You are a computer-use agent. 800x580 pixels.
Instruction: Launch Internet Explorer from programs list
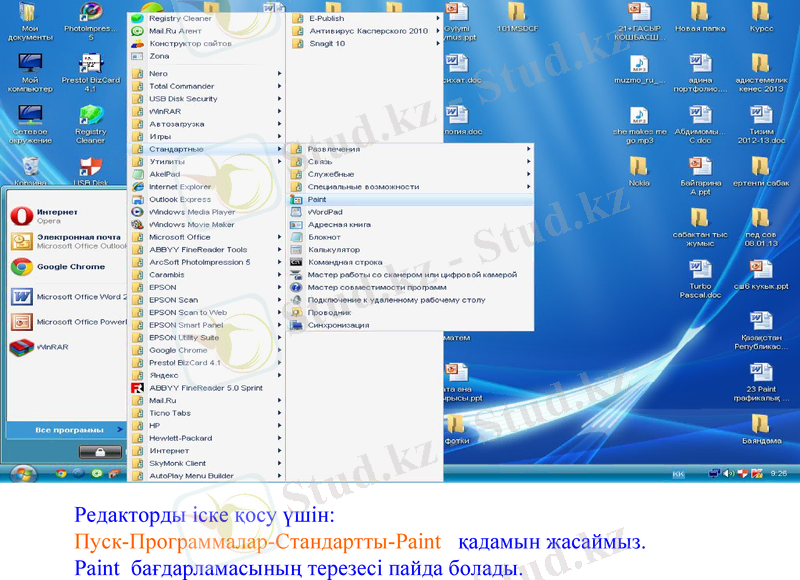tap(179, 187)
